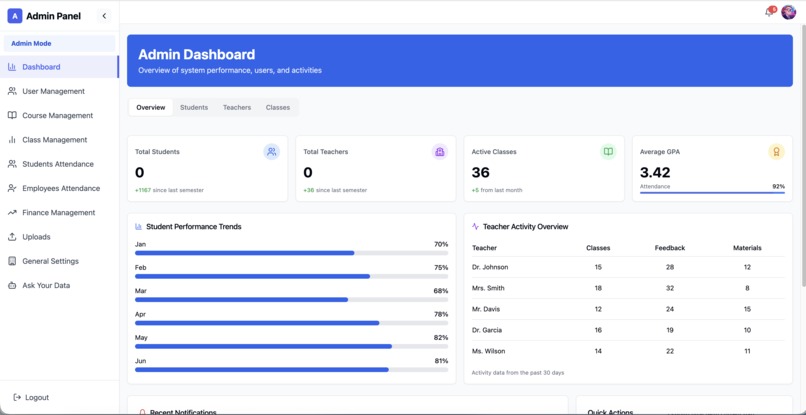The image size is (806, 415).
Task: Click the Active Classes book icon
Action: click(x=608, y=152)
